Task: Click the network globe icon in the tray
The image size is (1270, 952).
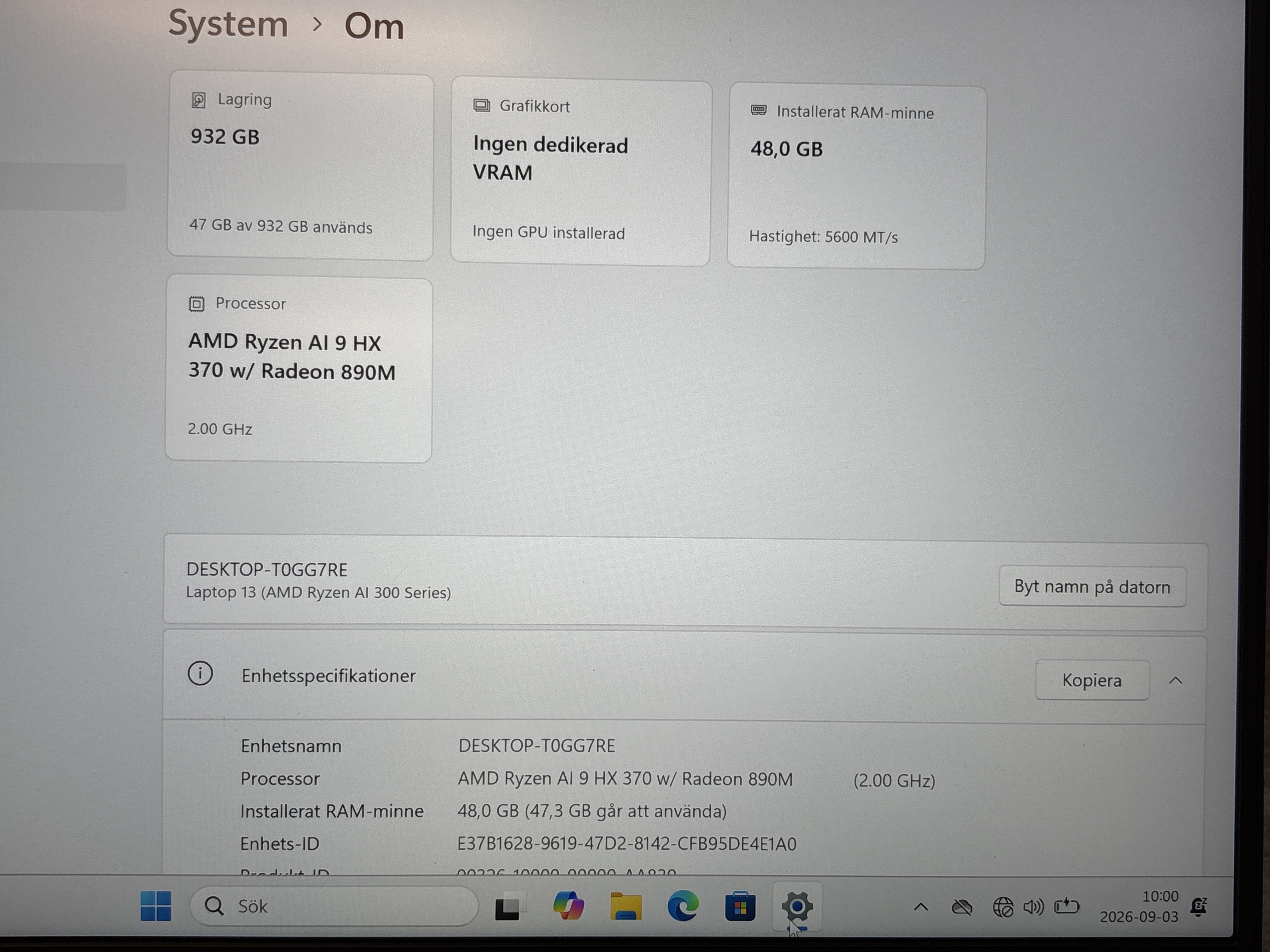Action: (x=1003, y=907)
